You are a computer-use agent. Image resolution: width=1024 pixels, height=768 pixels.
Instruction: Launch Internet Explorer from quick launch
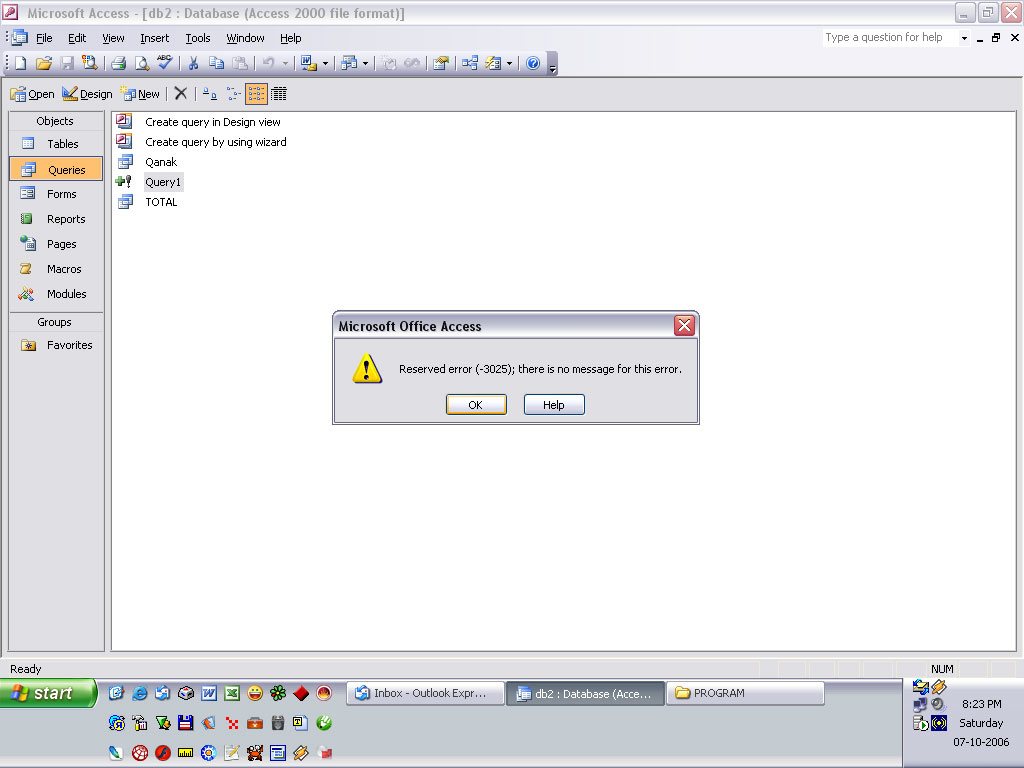point(140,694)
